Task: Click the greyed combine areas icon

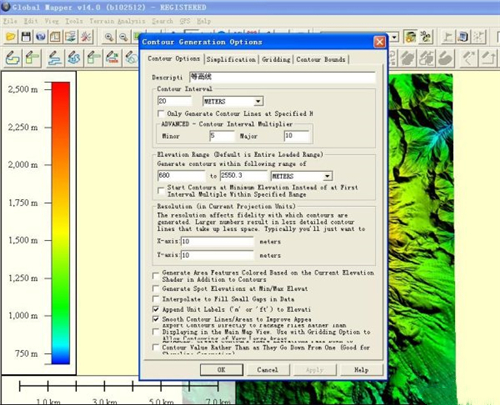Action: point(407,58)
